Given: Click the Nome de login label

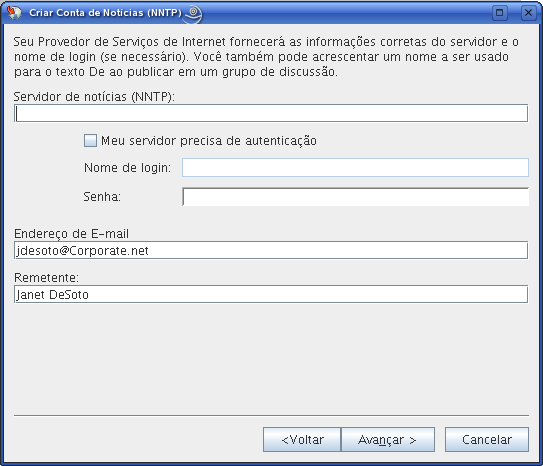Looking at the screenshot, I should [127, 168].
